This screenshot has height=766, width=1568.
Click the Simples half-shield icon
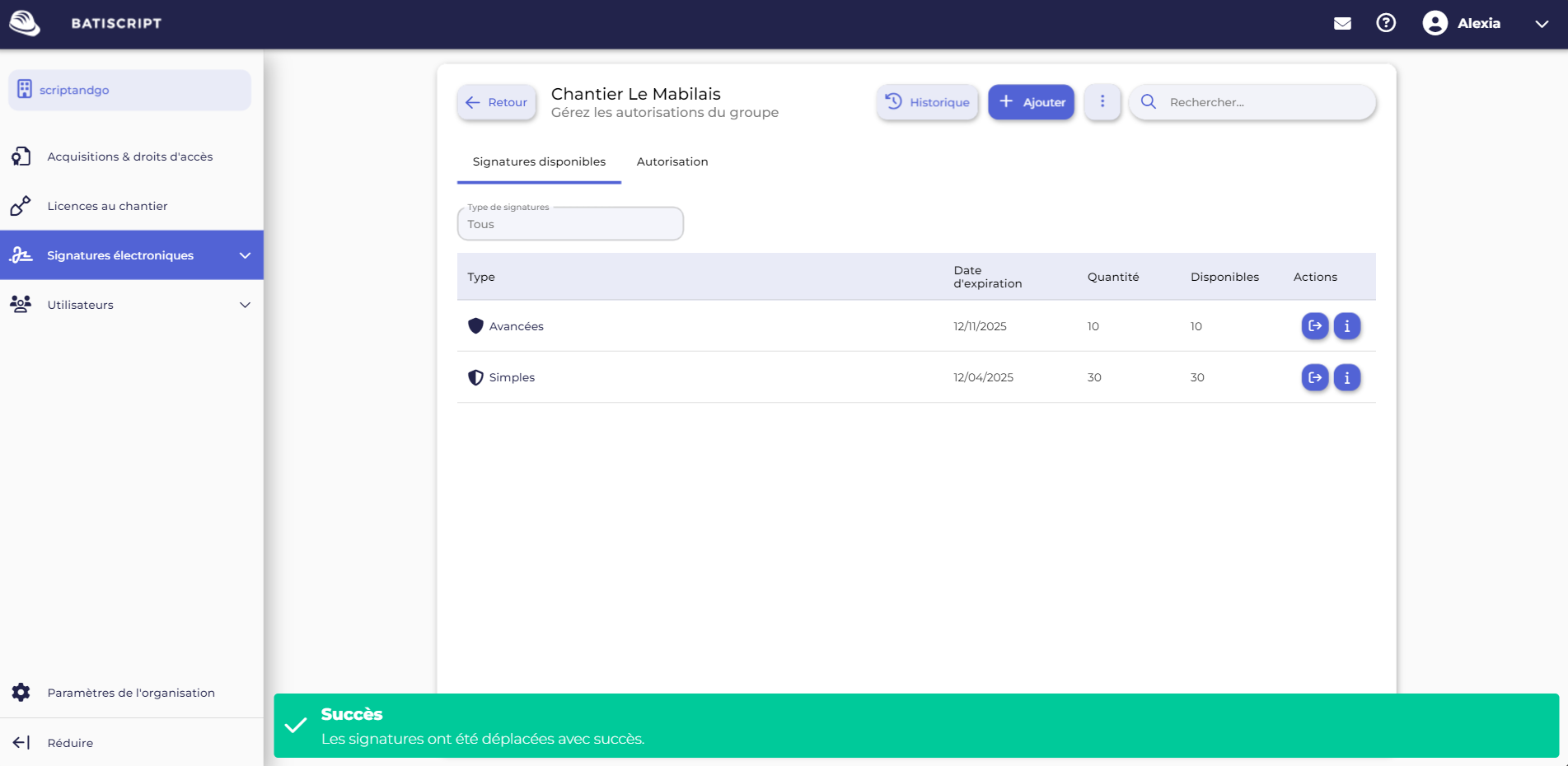point(475,377)
